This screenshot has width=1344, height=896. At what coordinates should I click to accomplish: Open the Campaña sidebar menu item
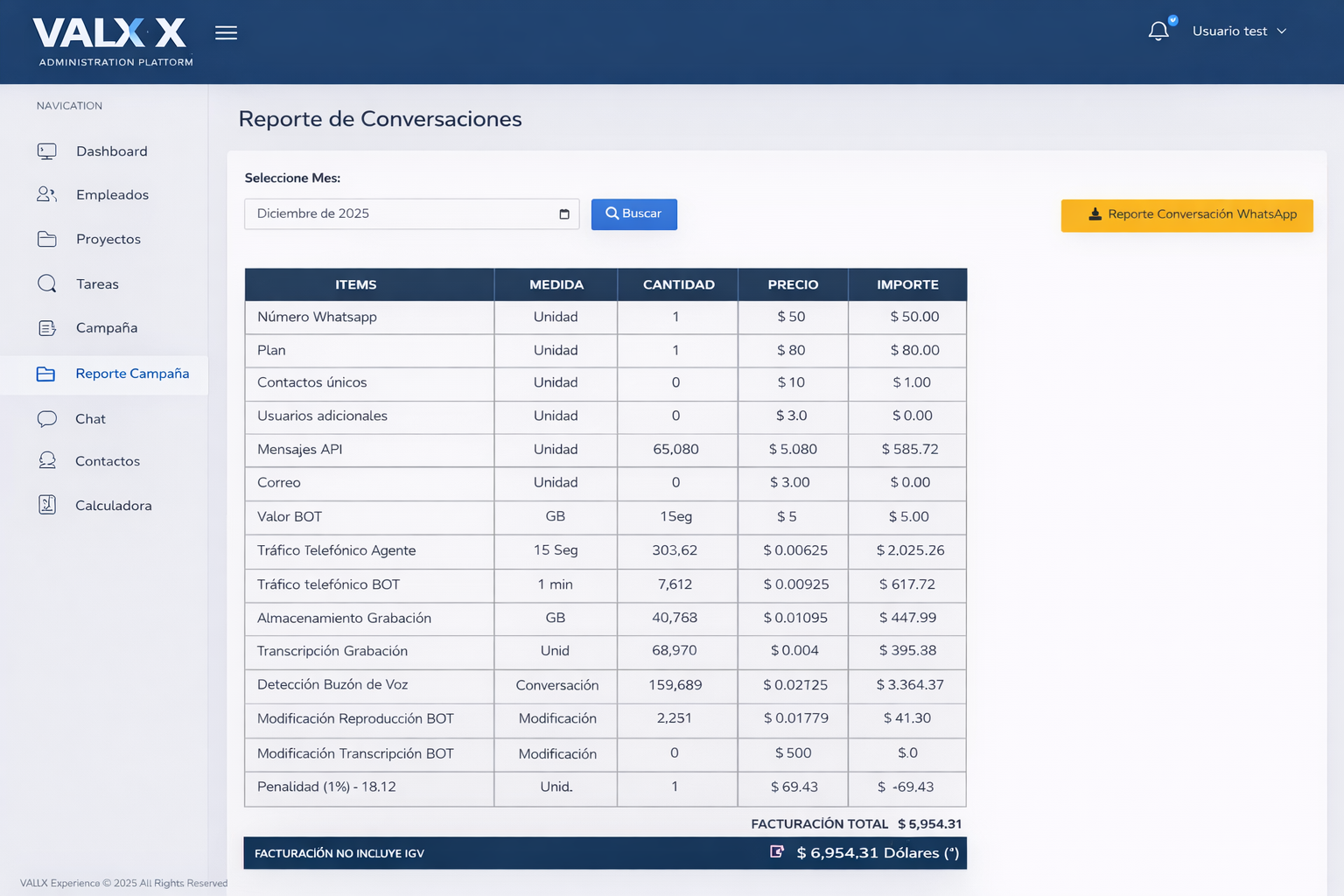click(x=106, y=328)
